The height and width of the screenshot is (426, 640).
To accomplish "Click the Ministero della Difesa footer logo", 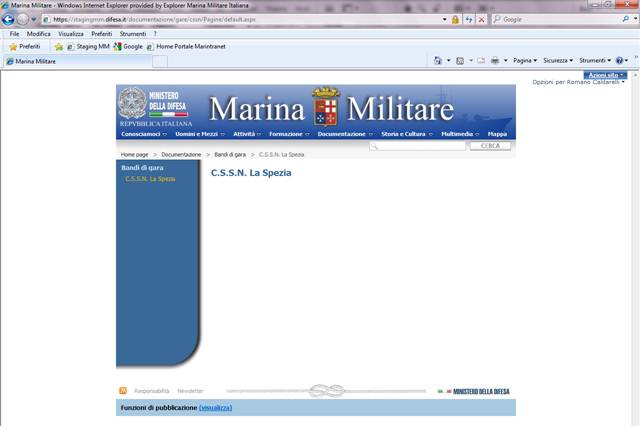I will click(473, 391).
